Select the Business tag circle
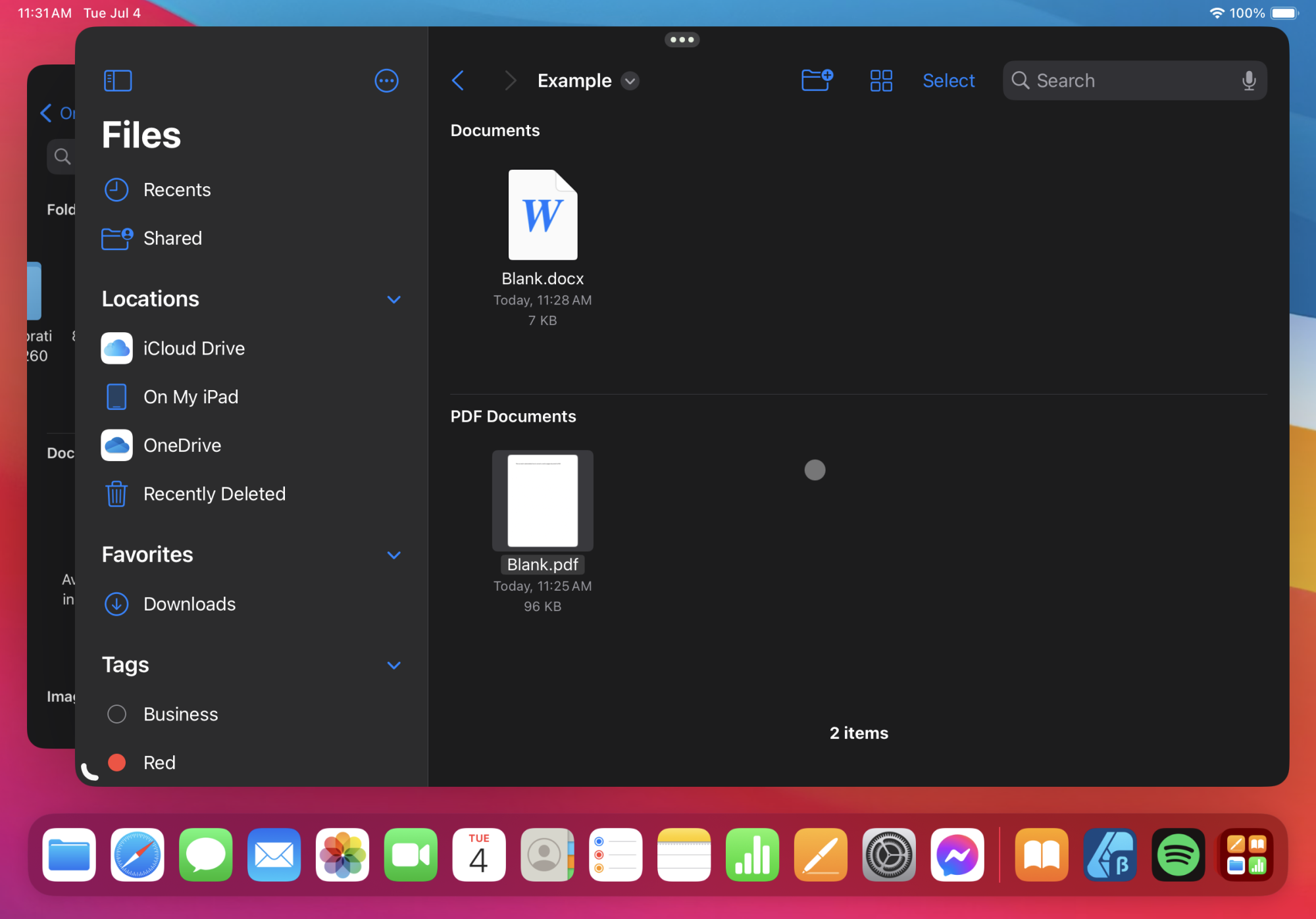This screenshot has width=1316, height=919. pyautogui.click(x=116, y=714)
